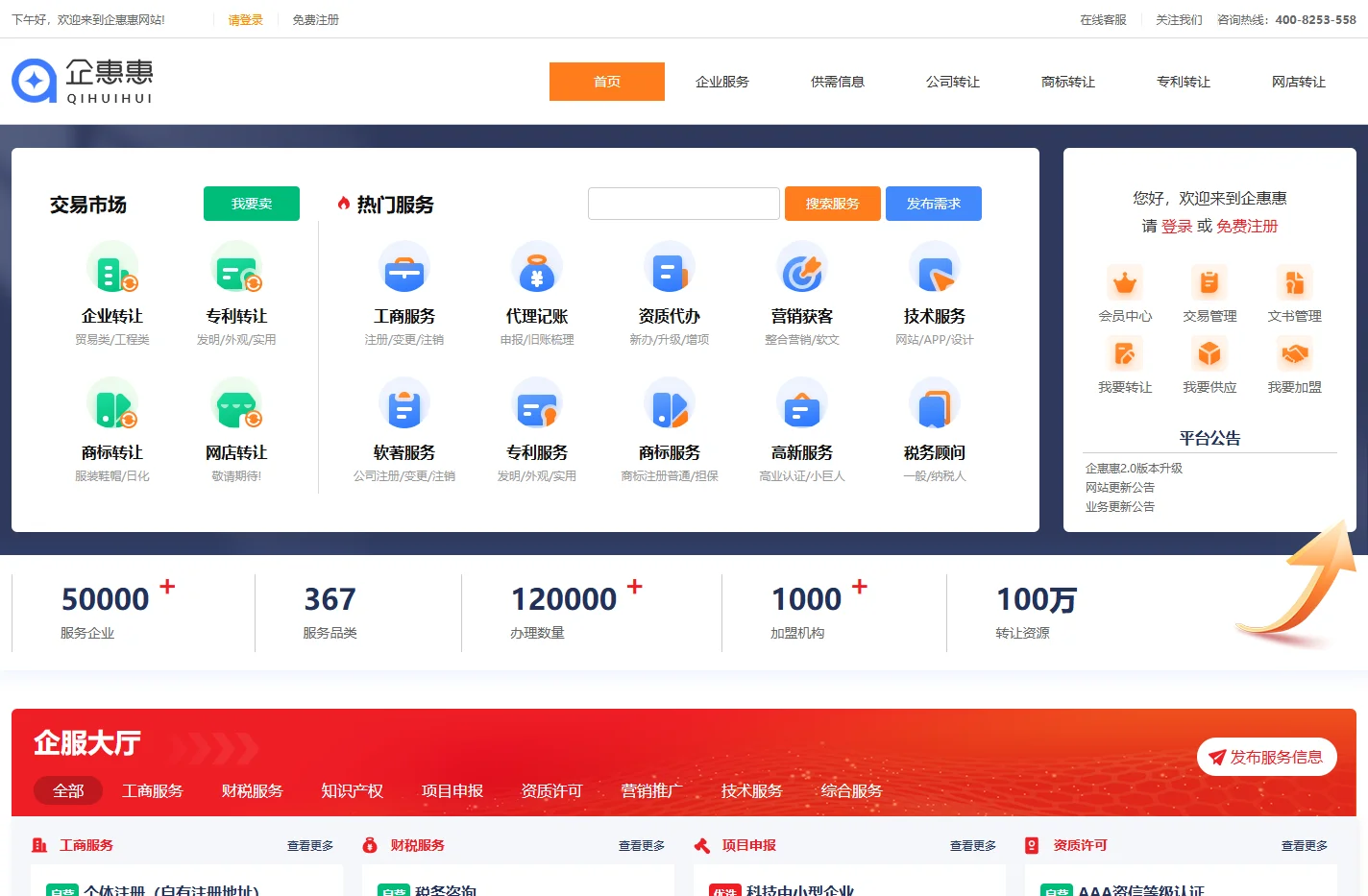Open 我要转让 icon in user panel
Screen dimensions: 1368x896
tap(1125, 354)
